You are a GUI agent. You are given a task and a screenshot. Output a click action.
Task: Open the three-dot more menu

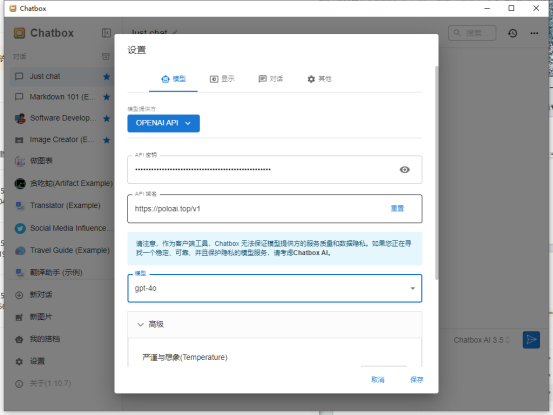click(534, 33)
